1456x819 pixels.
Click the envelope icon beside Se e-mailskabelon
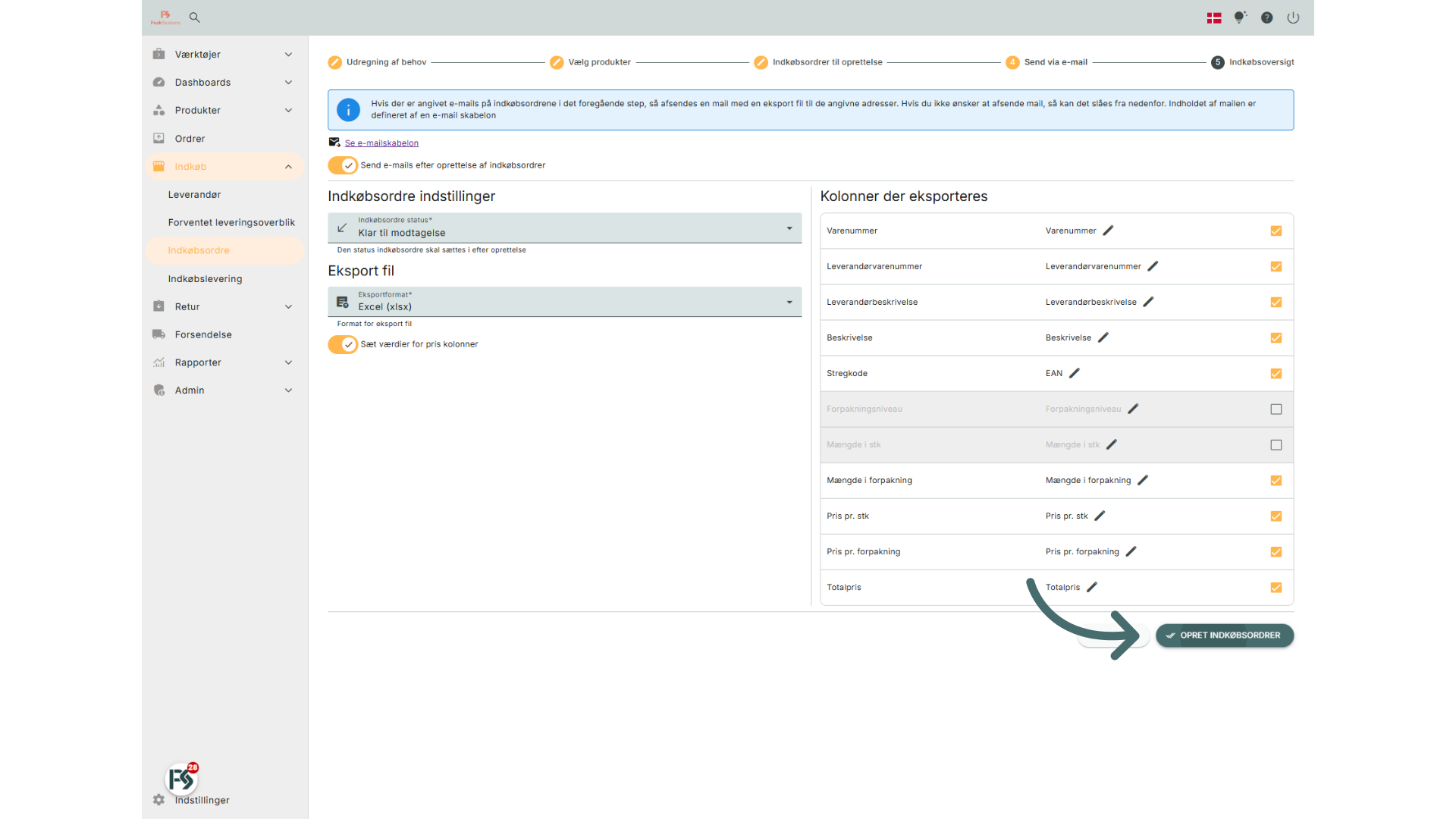pyautogui.click(x=334, y=142)
